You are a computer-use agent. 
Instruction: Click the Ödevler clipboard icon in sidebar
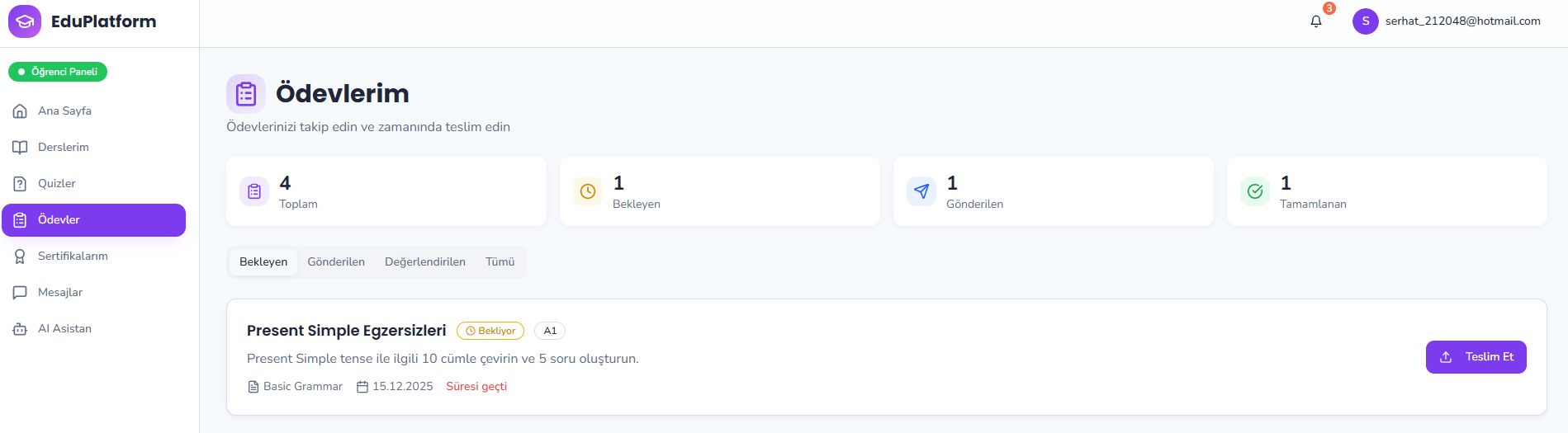pyautogui.click(x=20, y=219)
